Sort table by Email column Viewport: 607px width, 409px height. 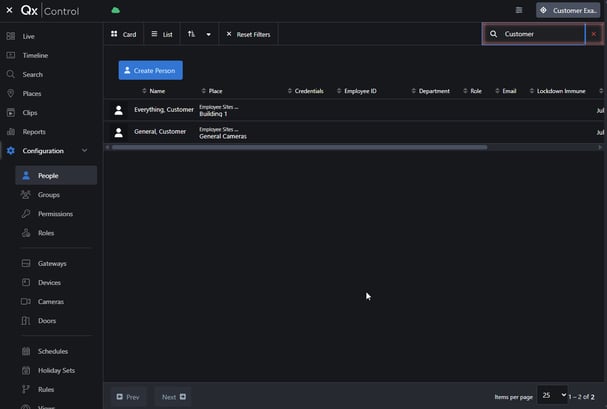pos(506,91)
